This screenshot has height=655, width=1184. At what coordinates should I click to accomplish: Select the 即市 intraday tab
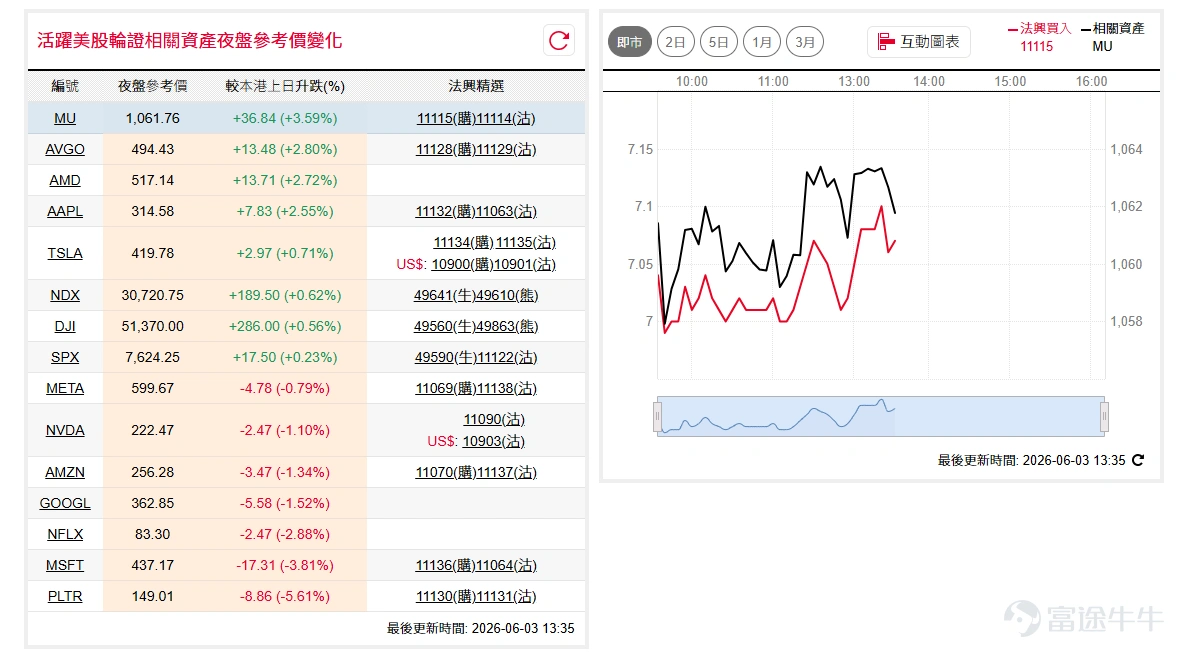click(629, 42)
